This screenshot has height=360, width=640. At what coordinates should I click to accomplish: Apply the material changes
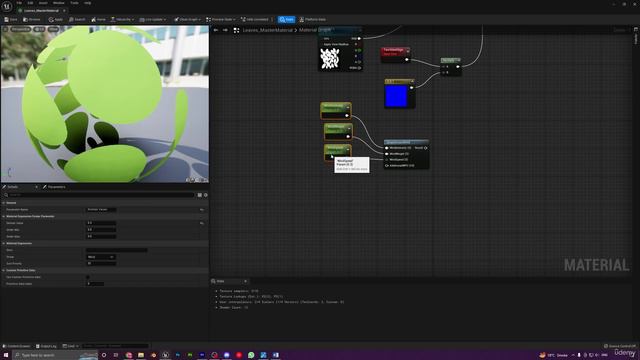tap(56, 19)
